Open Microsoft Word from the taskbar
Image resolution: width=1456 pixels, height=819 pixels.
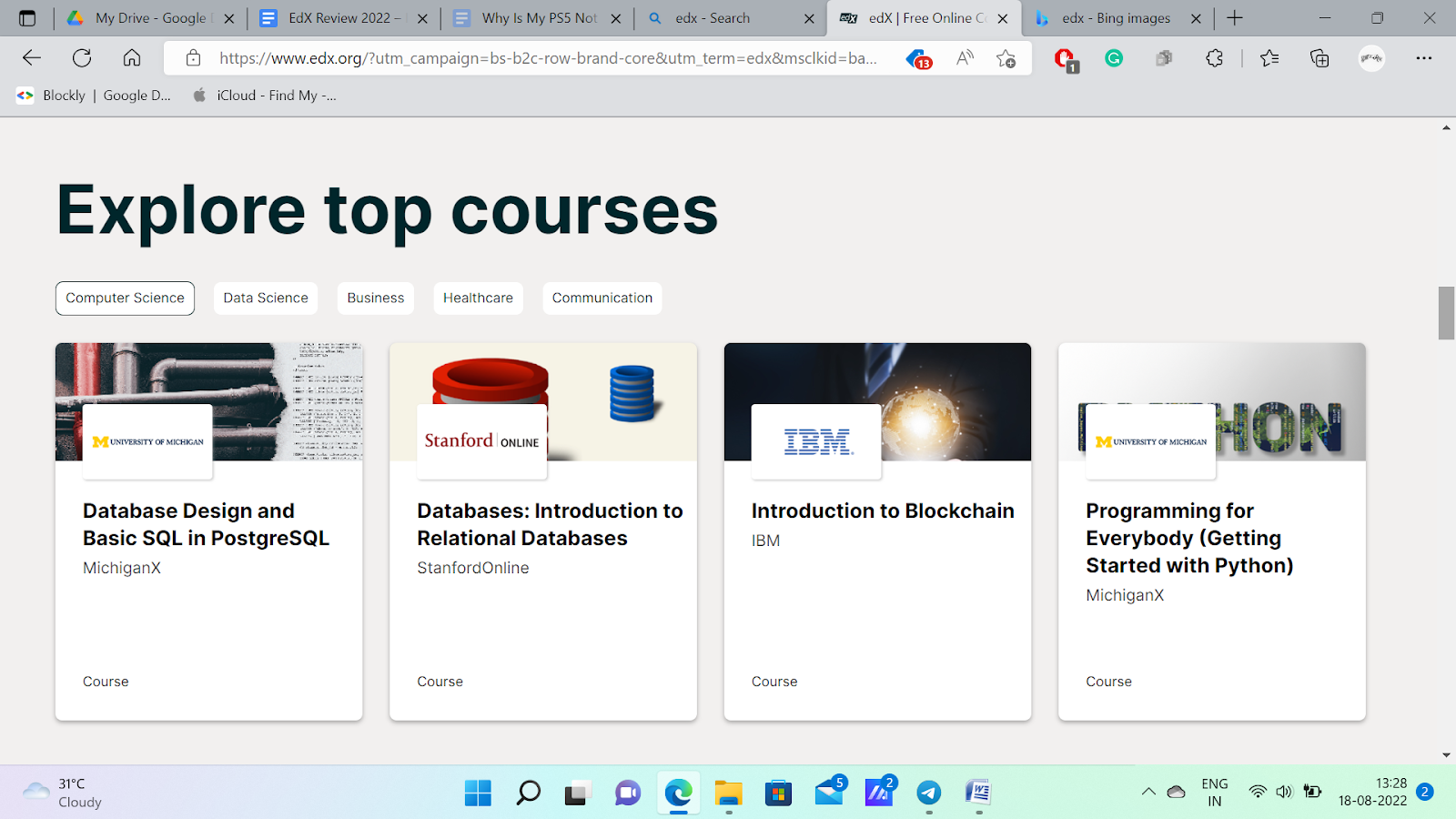978,793
